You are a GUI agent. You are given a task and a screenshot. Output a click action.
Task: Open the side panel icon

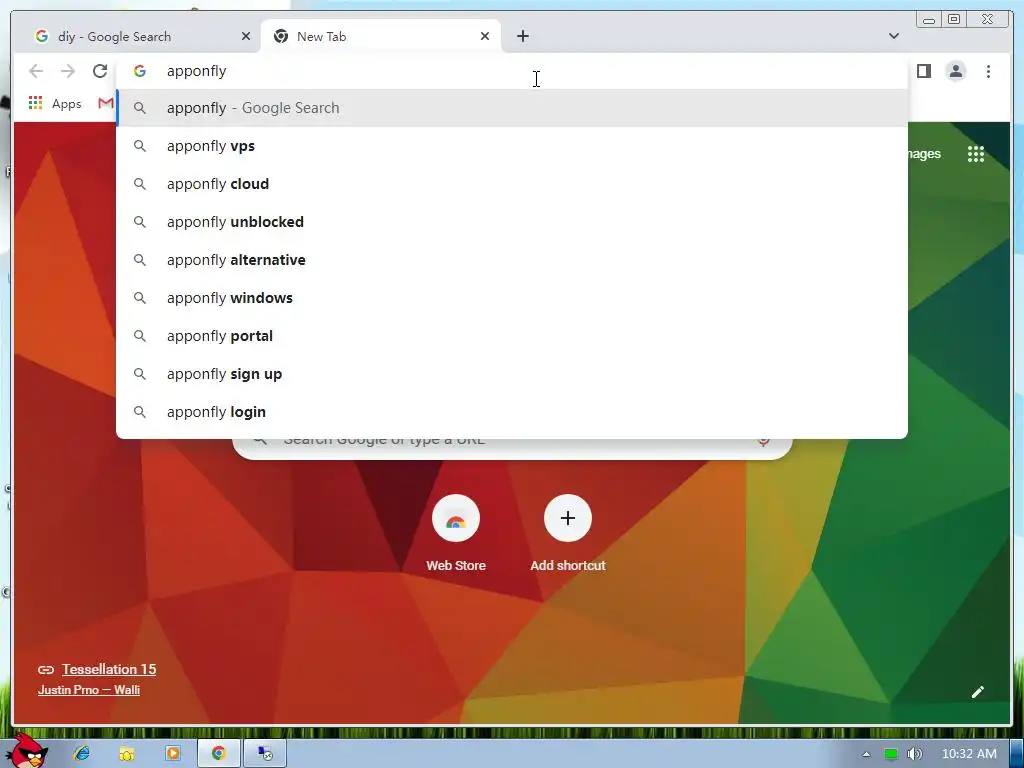pyautogui.click(x=923, y=71)
